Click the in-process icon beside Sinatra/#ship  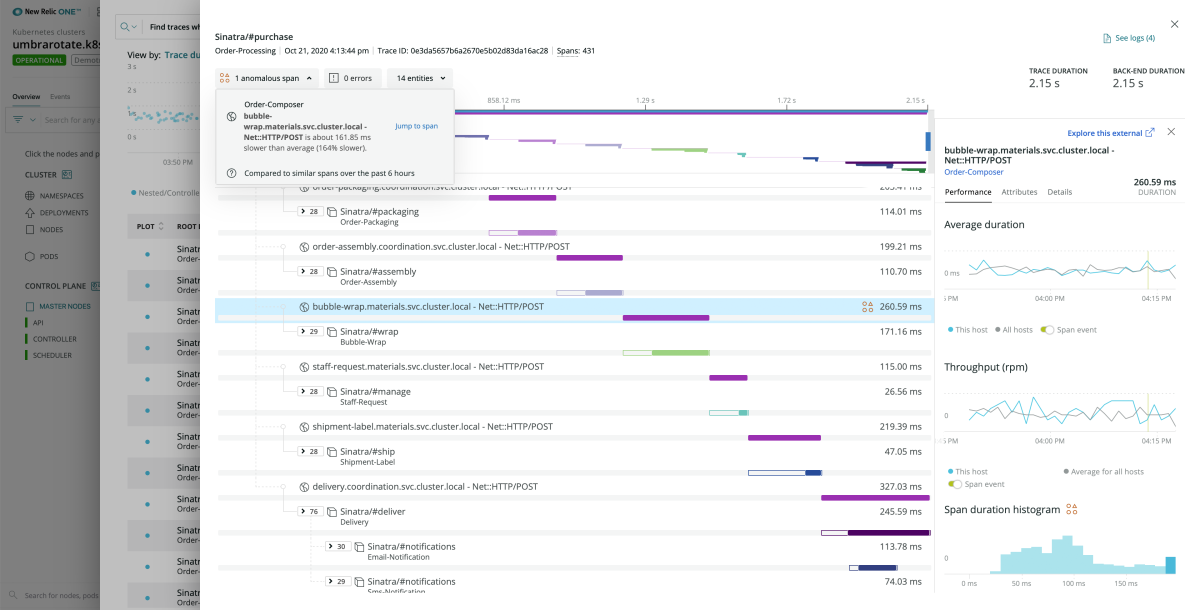(332, 451)
